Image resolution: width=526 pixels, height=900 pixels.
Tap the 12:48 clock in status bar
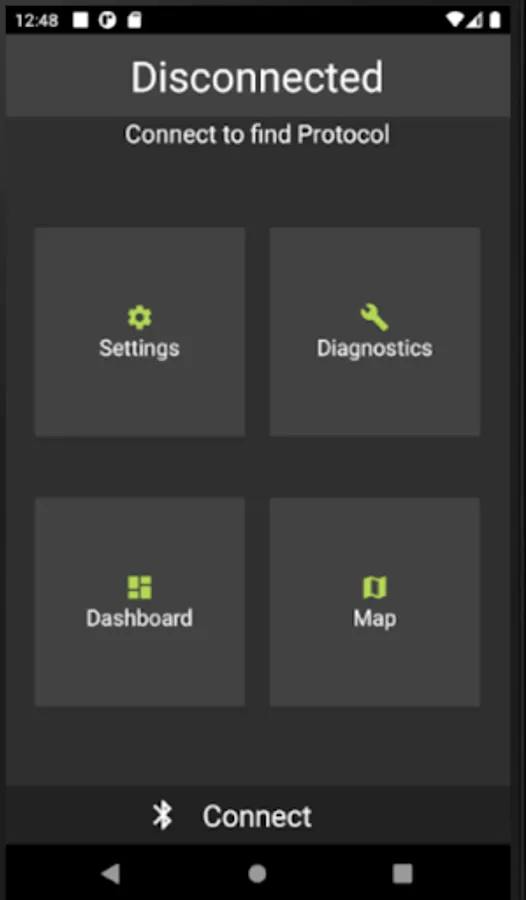(x=37, y=21)
